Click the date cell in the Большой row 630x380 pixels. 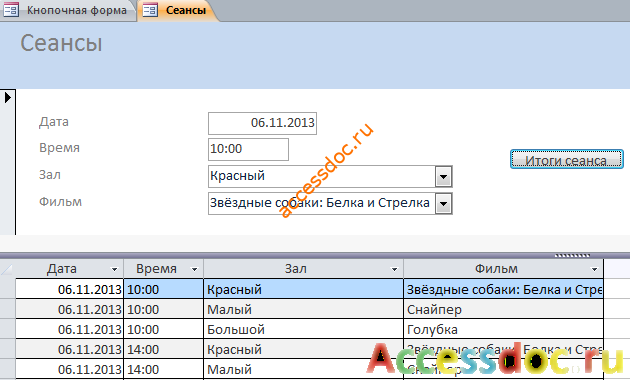tap(69, 329)
